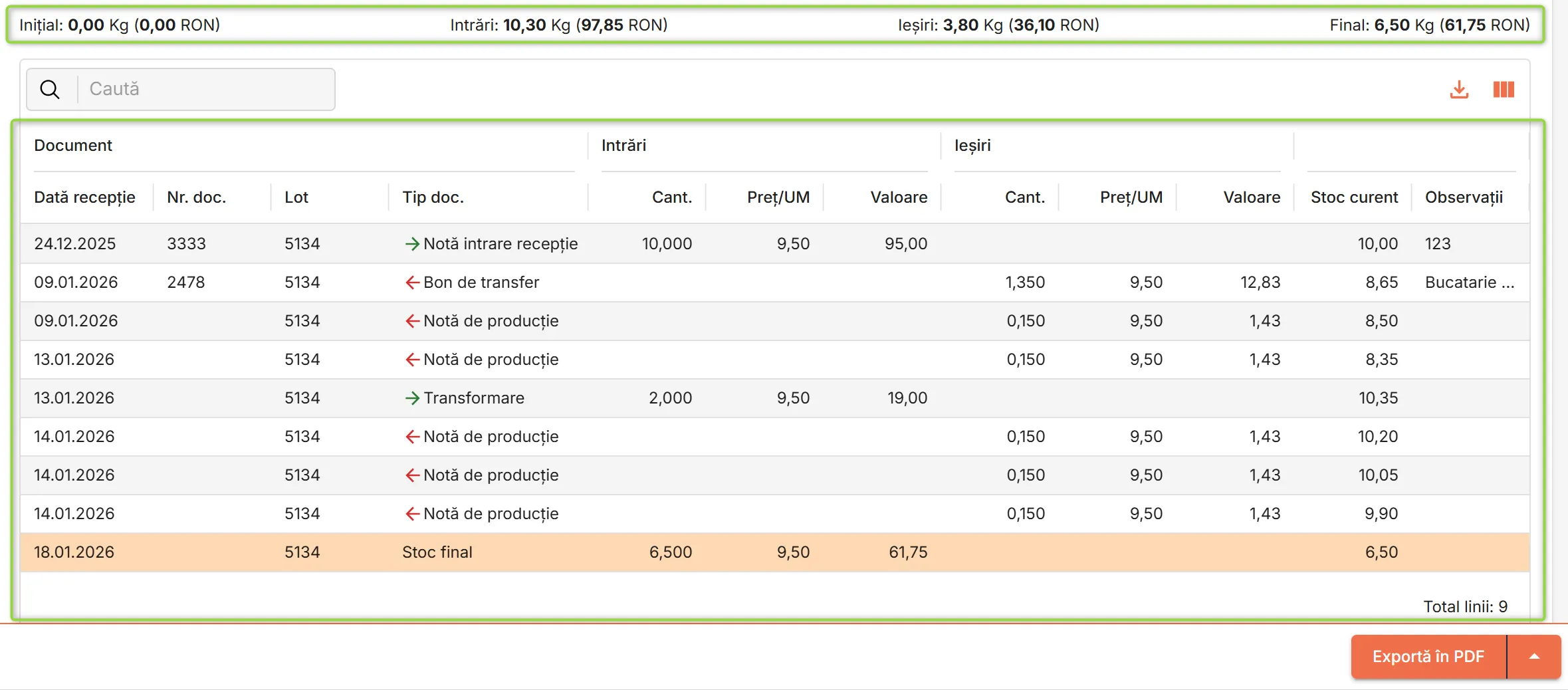Click observation value 123

pyautogui.click(x=1438, y=244)
